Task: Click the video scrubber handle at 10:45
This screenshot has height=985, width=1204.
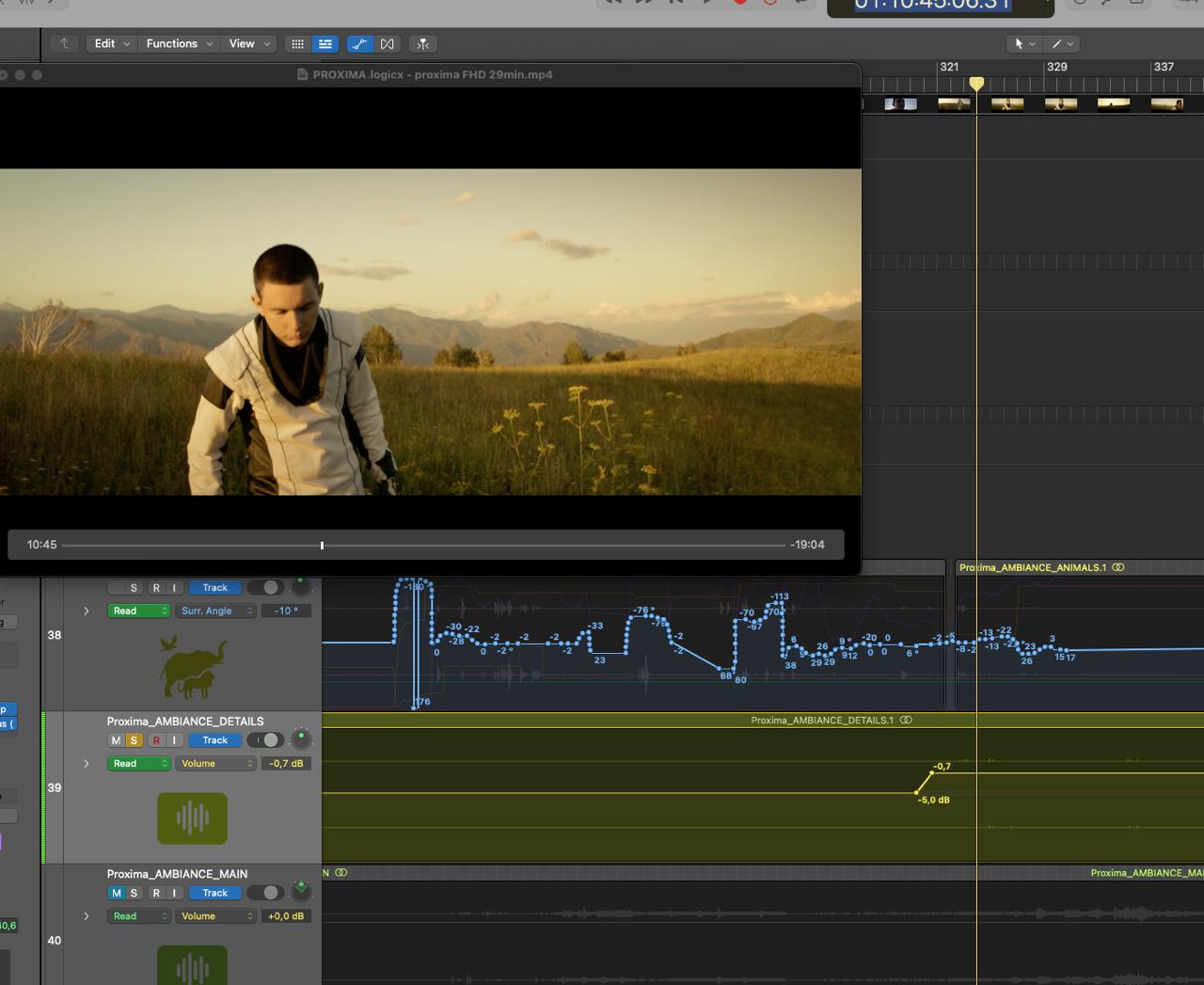Action: click(x=322, y=545)
